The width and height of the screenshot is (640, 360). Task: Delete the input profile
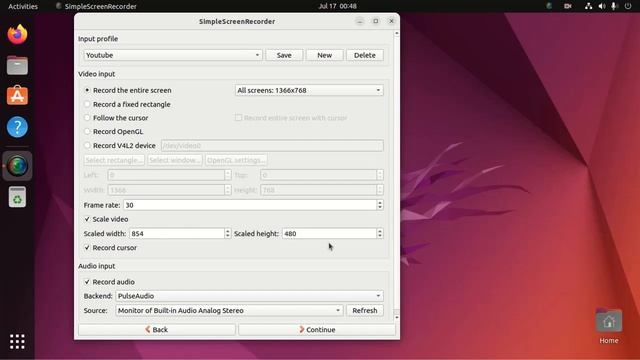(365, 55)
